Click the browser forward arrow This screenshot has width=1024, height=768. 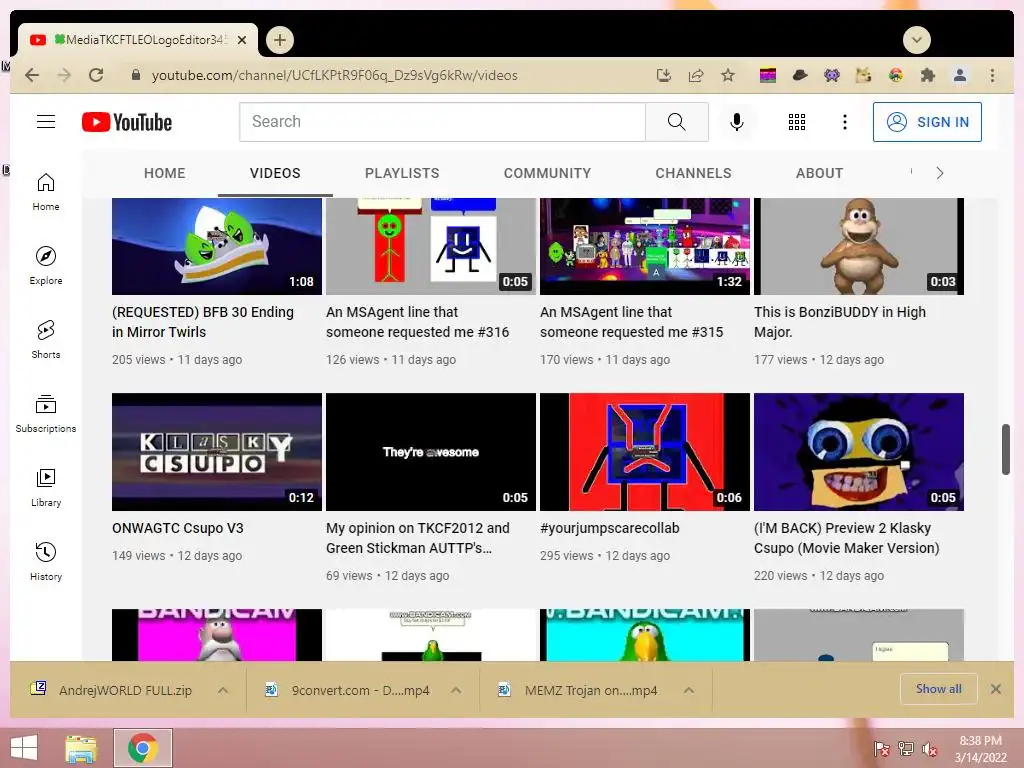[x=64, y=75]
